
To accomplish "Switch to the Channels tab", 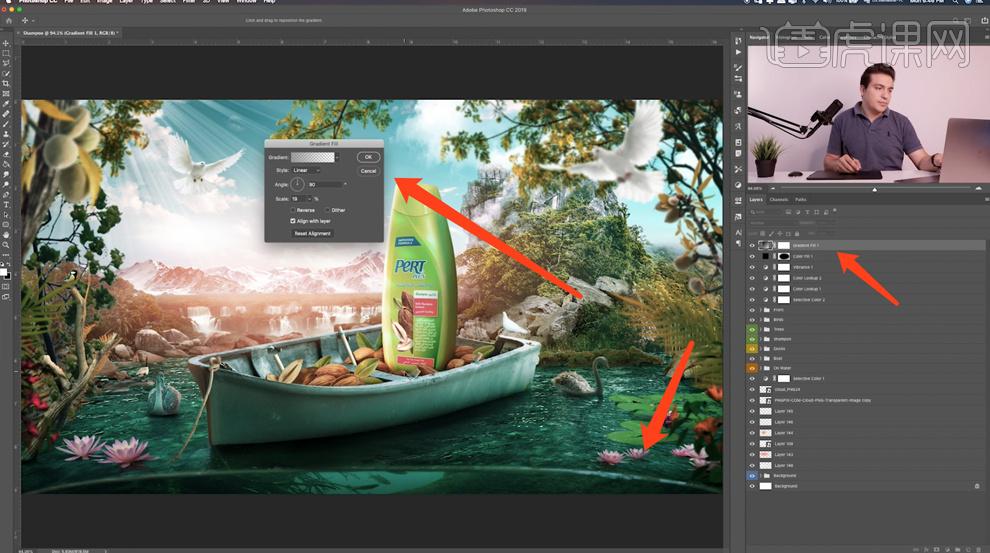I will [779, 199].
